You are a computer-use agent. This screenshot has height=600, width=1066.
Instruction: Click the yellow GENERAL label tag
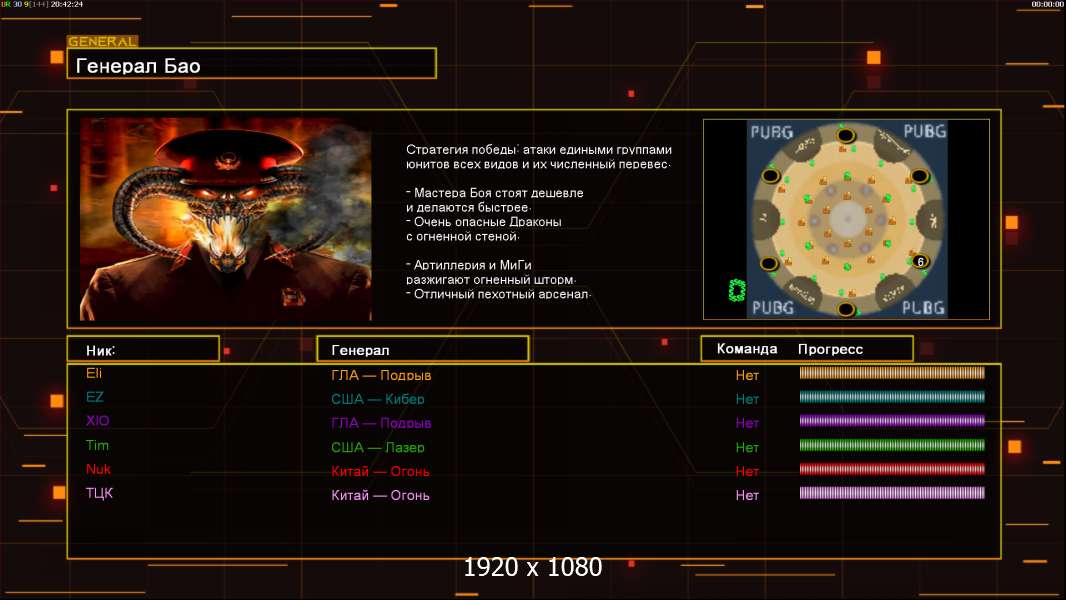click(103, 41)
